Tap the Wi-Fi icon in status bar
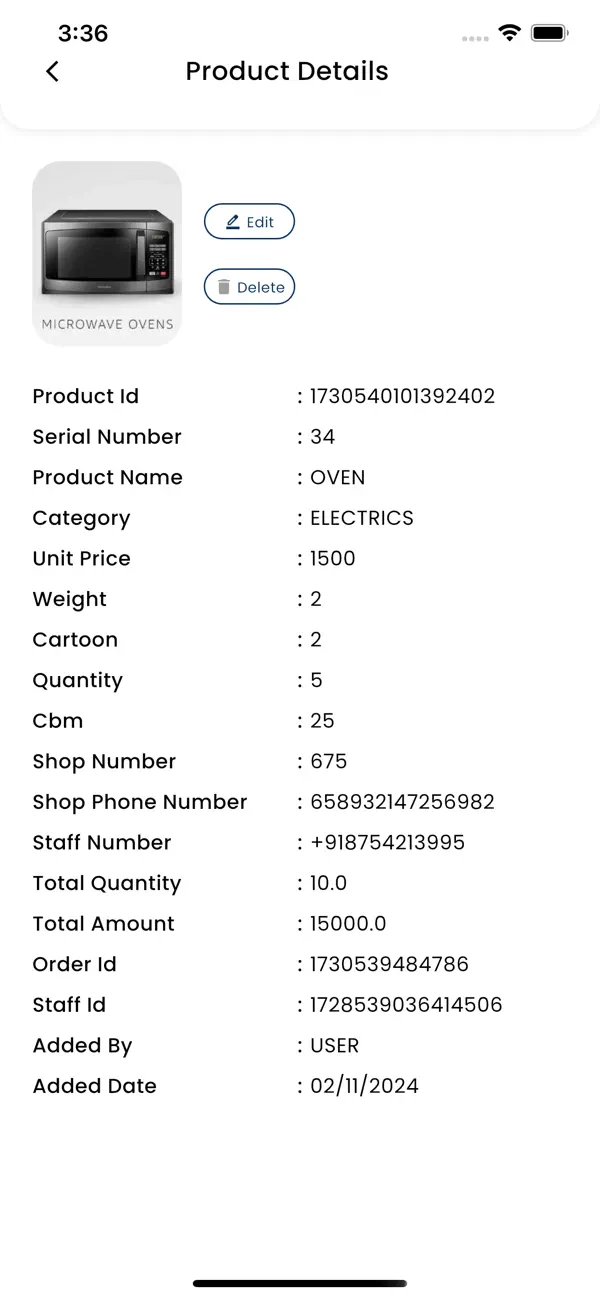Viewport: 600px width, 1299px height. click(x=509, y=32)
